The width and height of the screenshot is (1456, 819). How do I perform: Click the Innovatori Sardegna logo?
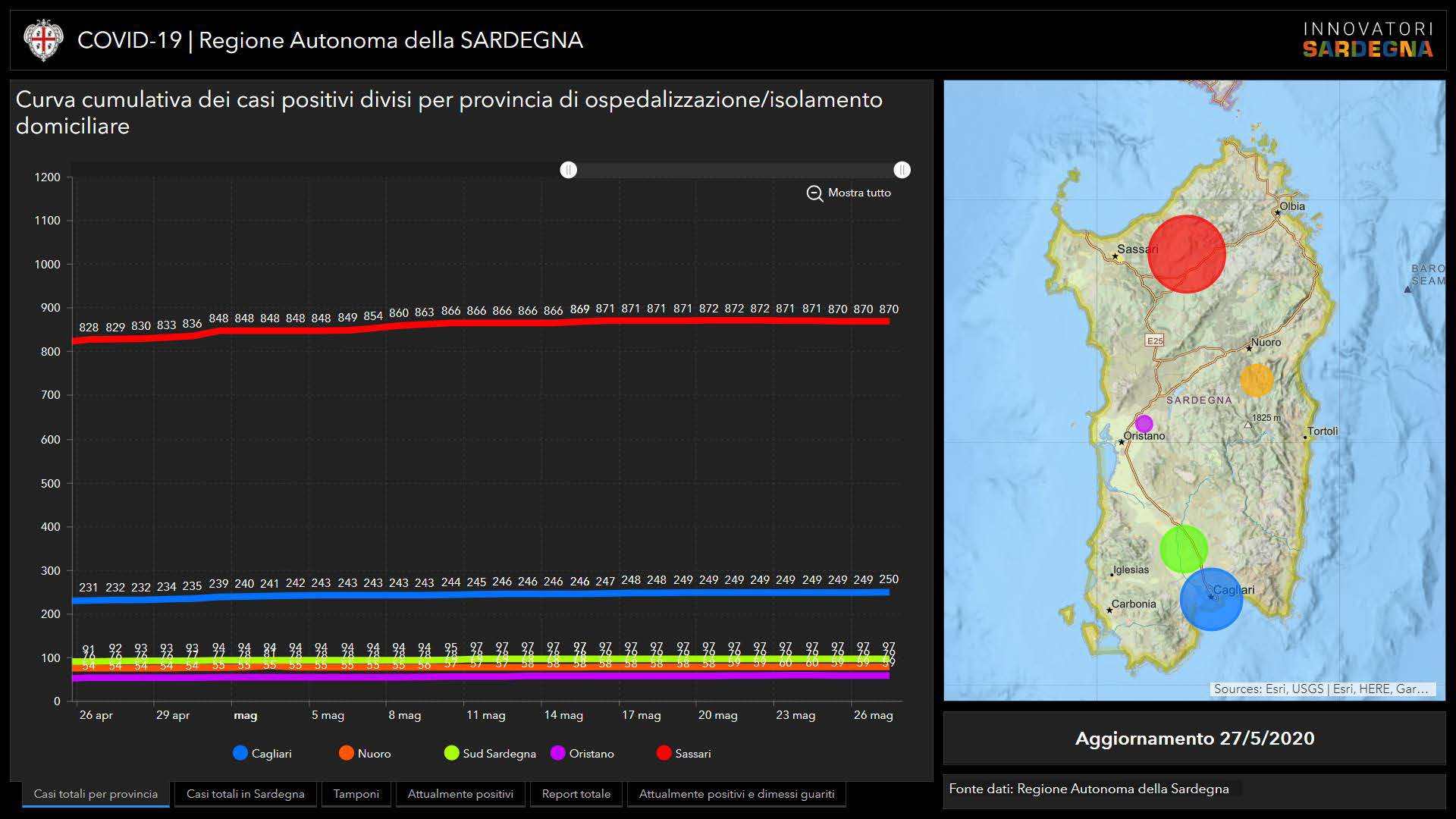click(1367, 40)
